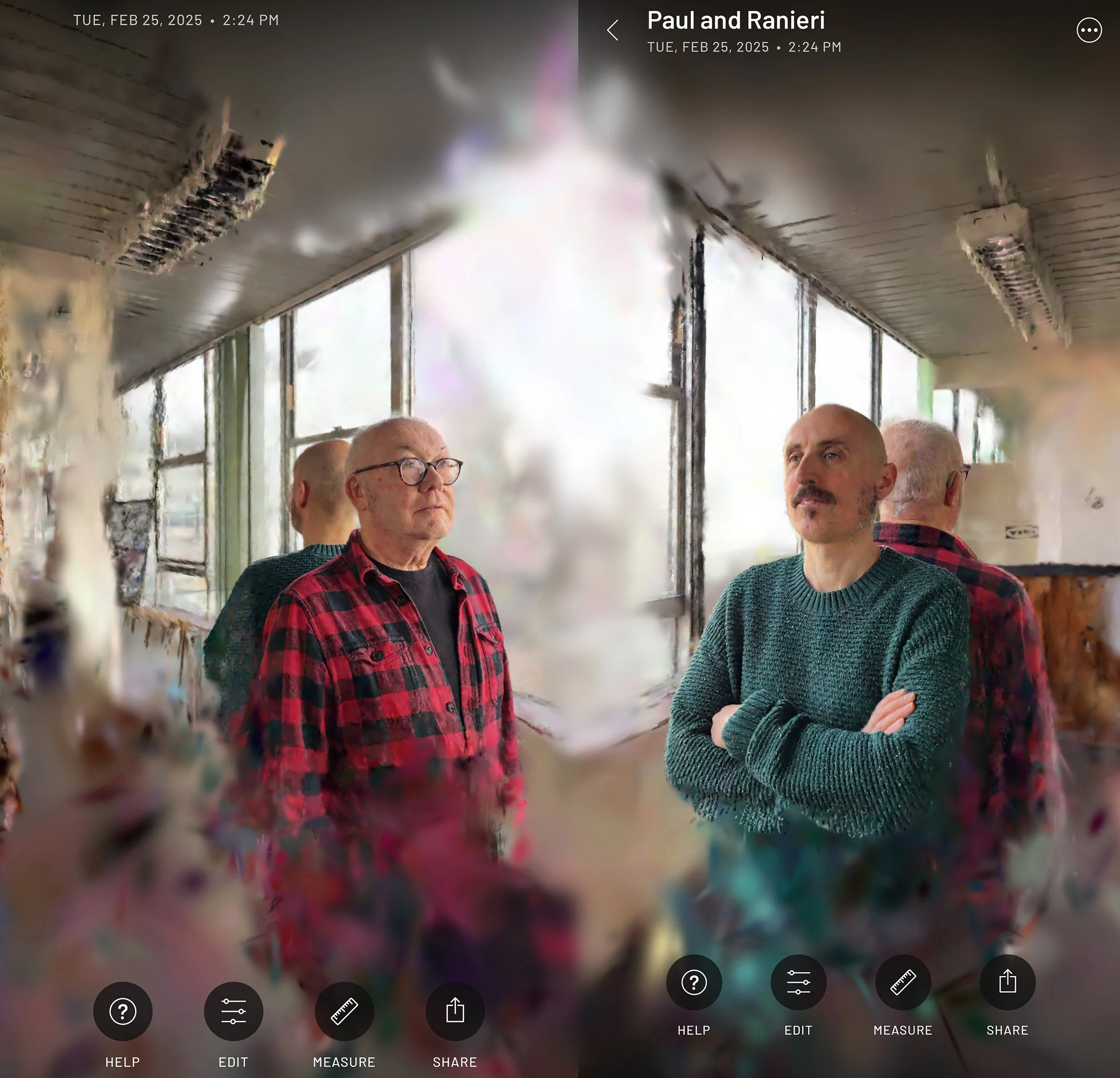1120x1078 pixels.
Task: Go back using the chevron arrow
Action: 612,30
